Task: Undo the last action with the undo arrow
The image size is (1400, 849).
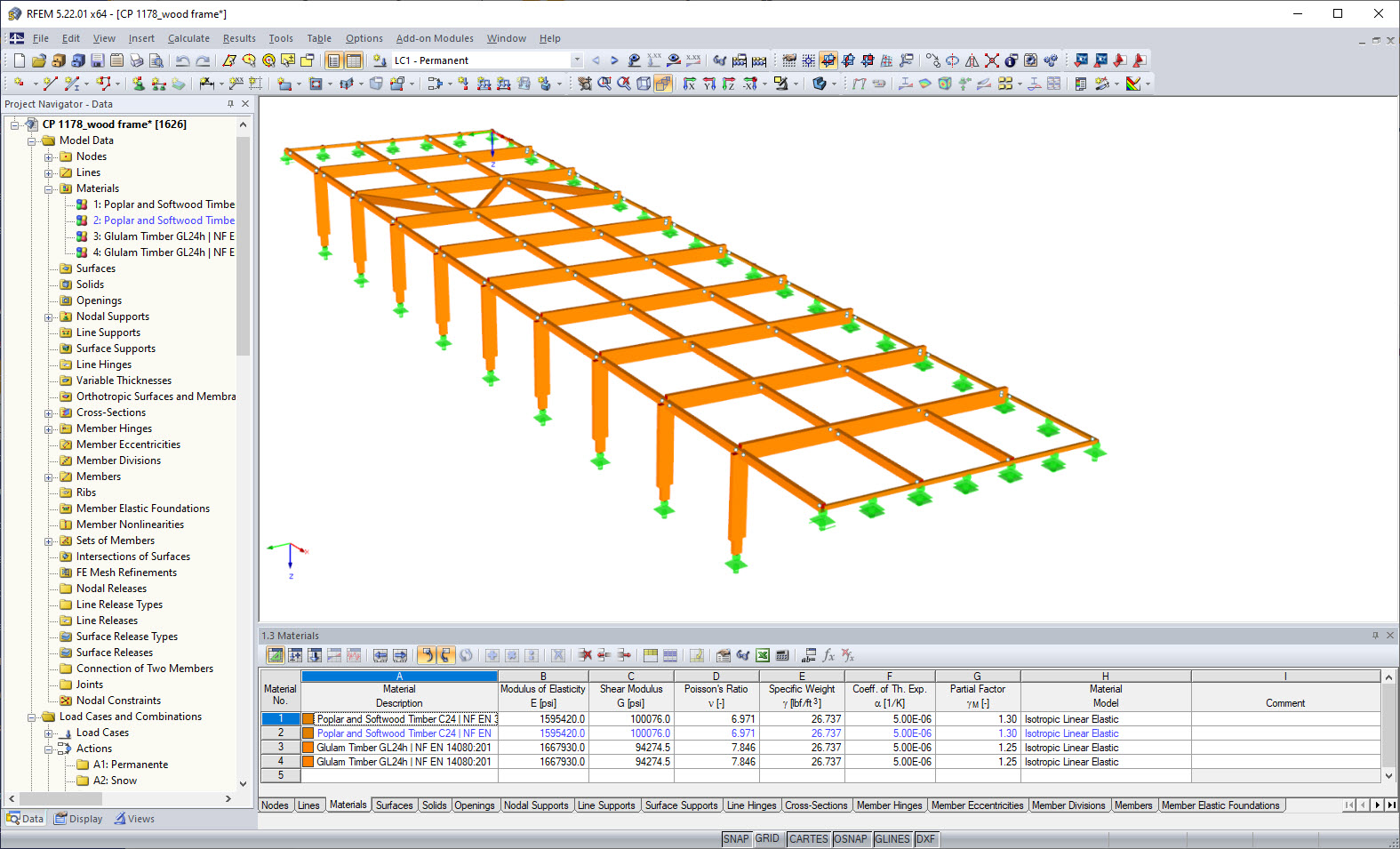Action: click(182, 60)
